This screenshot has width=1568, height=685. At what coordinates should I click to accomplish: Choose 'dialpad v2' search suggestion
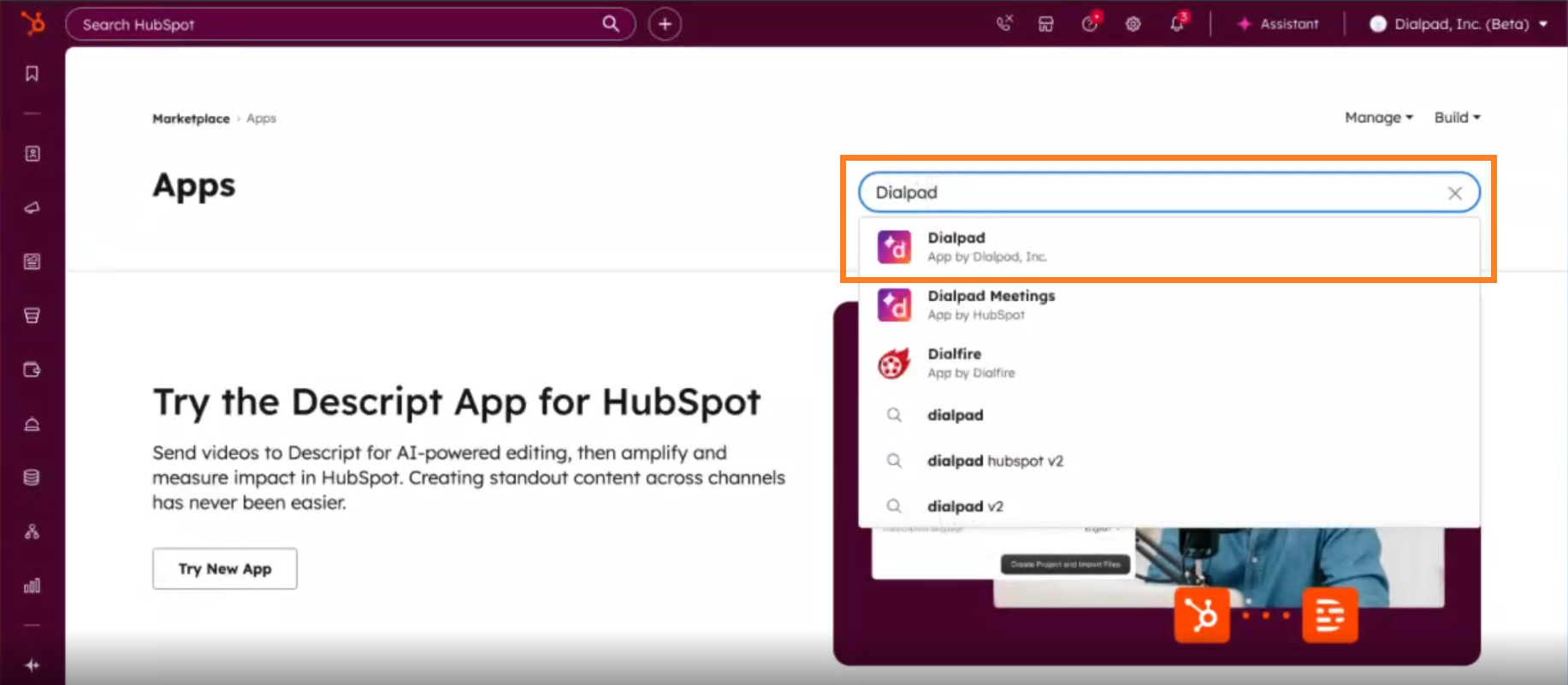[1169, 506]
